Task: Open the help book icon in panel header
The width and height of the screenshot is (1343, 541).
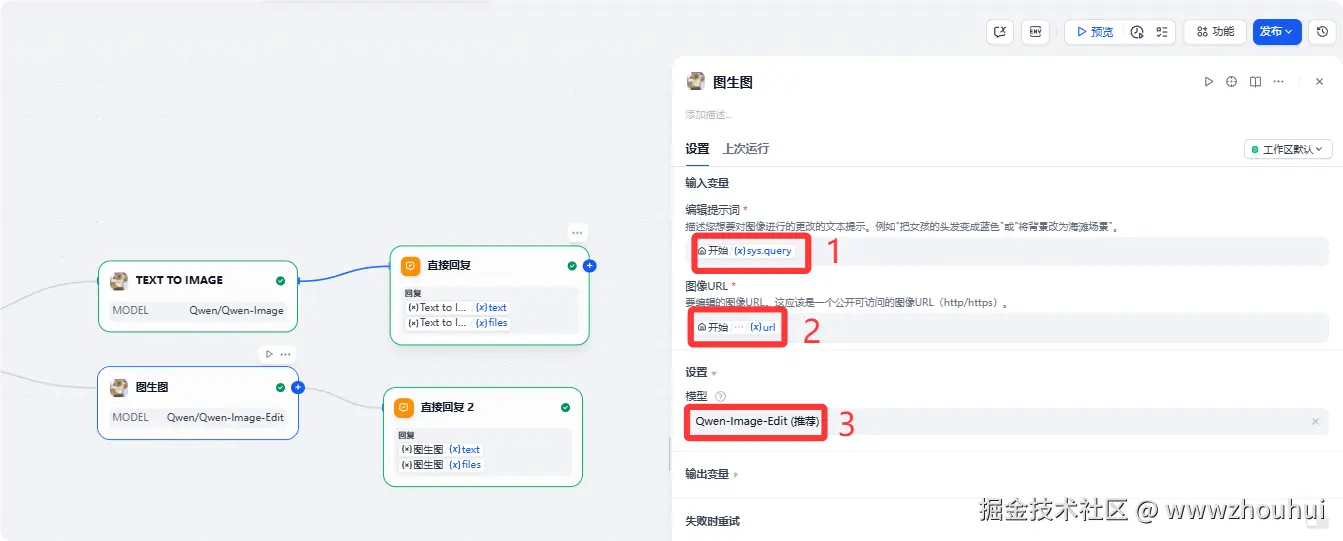Action: click(1255, 82)
